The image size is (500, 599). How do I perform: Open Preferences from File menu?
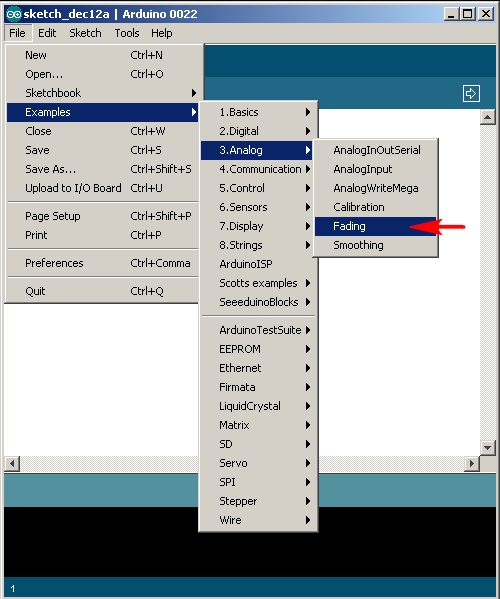point(102,263)
